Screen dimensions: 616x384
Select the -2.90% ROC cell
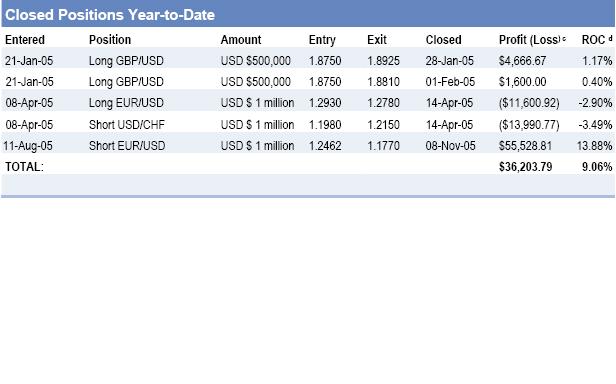[x=596, y=103]
